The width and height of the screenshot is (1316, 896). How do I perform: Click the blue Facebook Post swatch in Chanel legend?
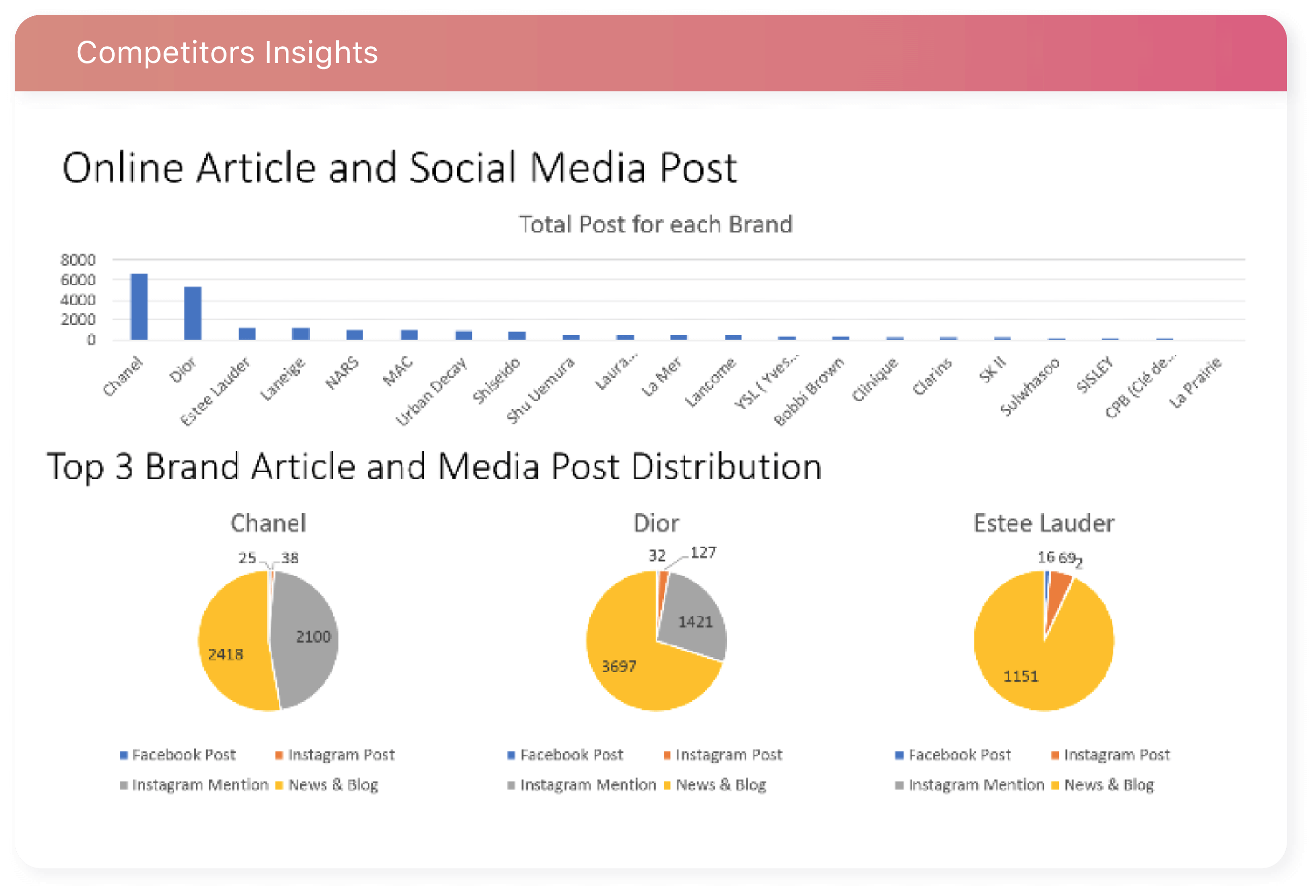point(123,755)
